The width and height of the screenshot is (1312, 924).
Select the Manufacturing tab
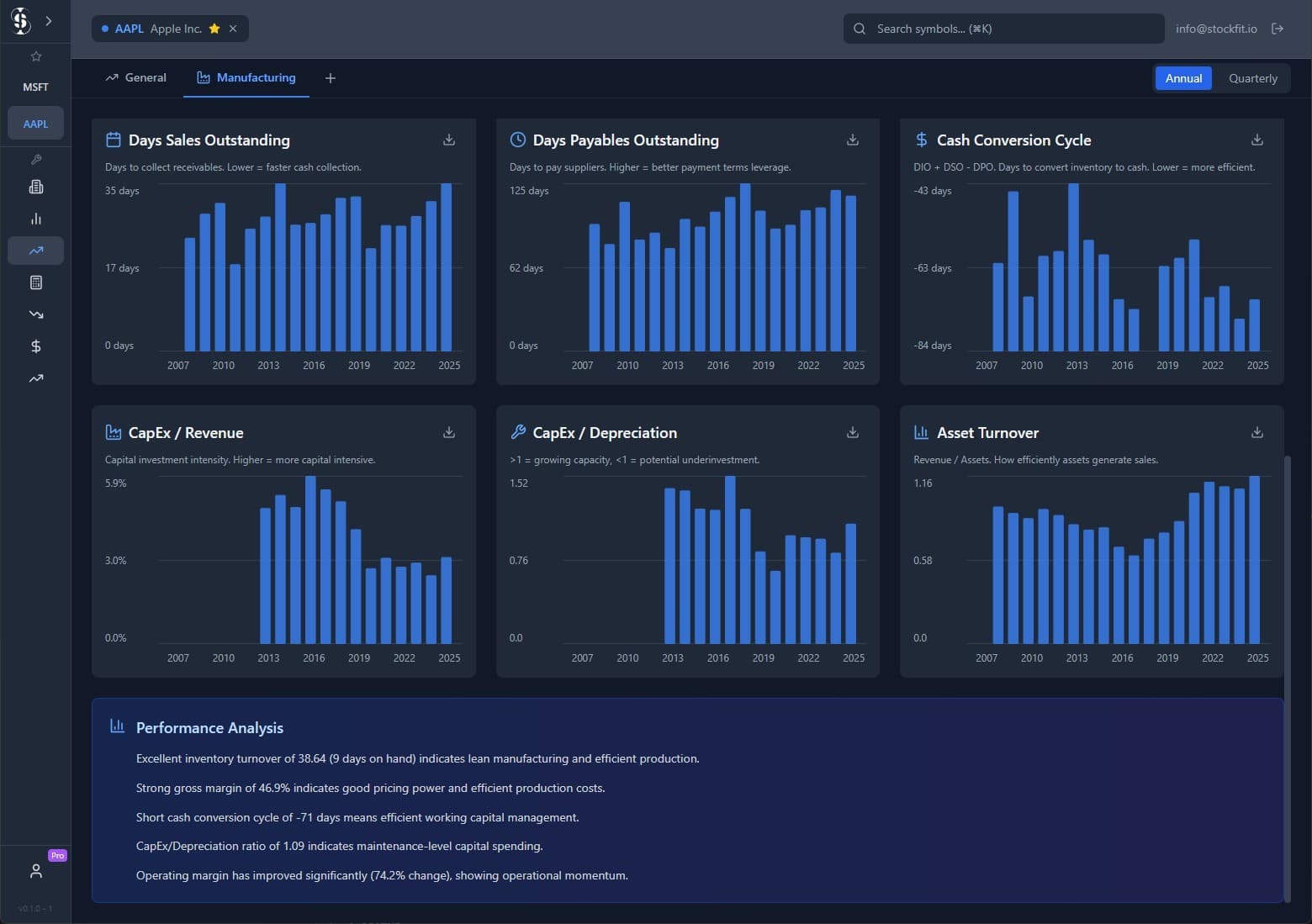246,78
